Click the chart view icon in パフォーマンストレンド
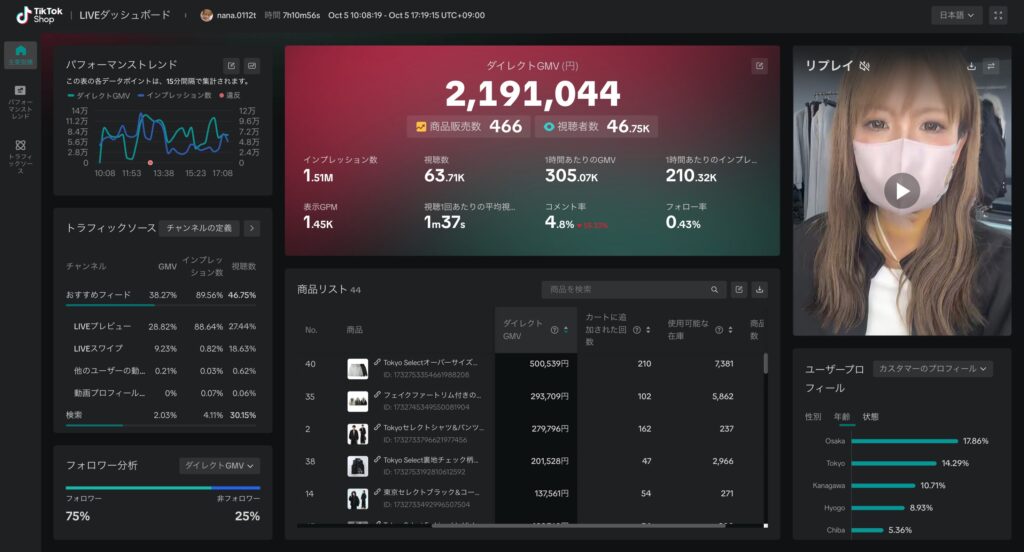 pos(252,65)
